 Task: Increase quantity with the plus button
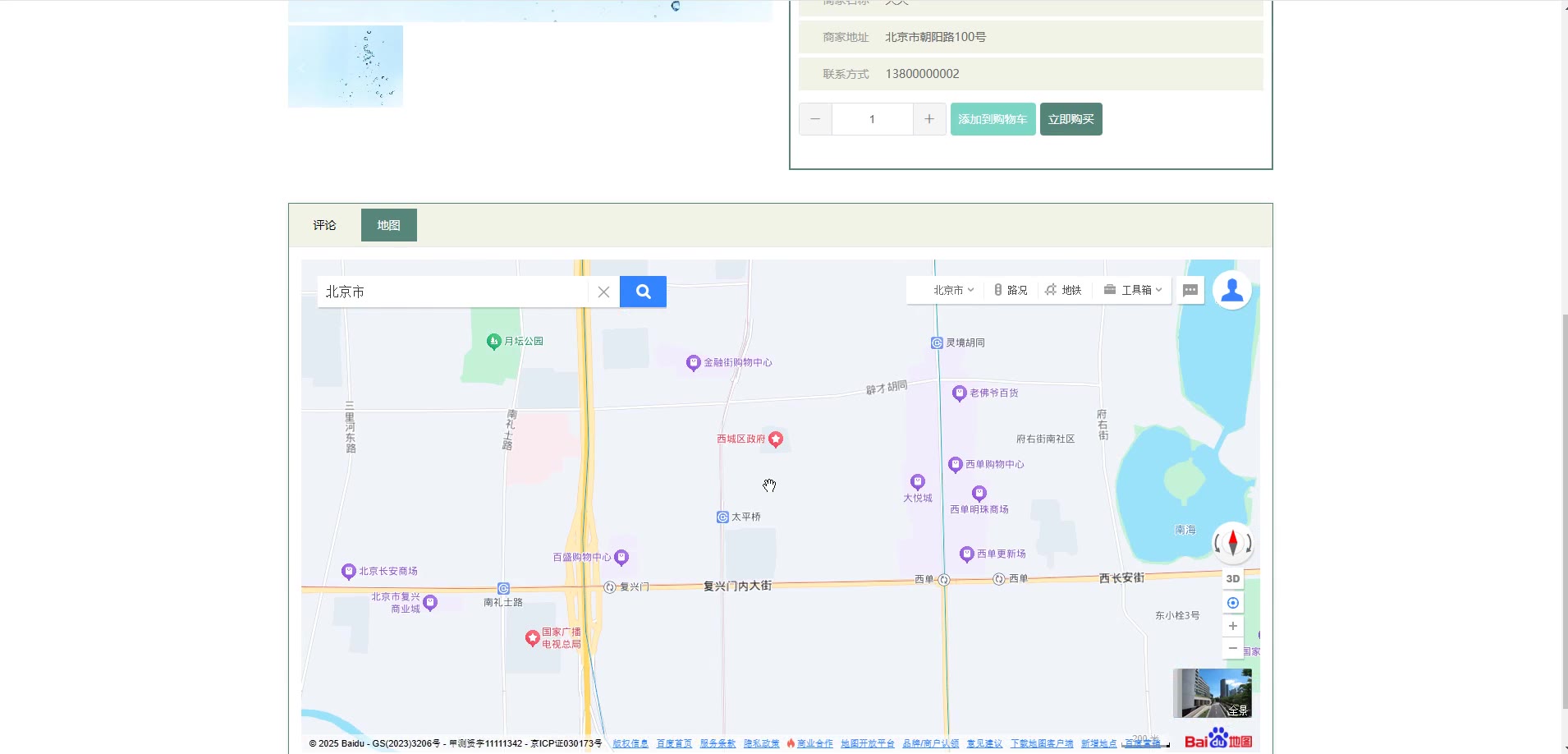(929, 119)
